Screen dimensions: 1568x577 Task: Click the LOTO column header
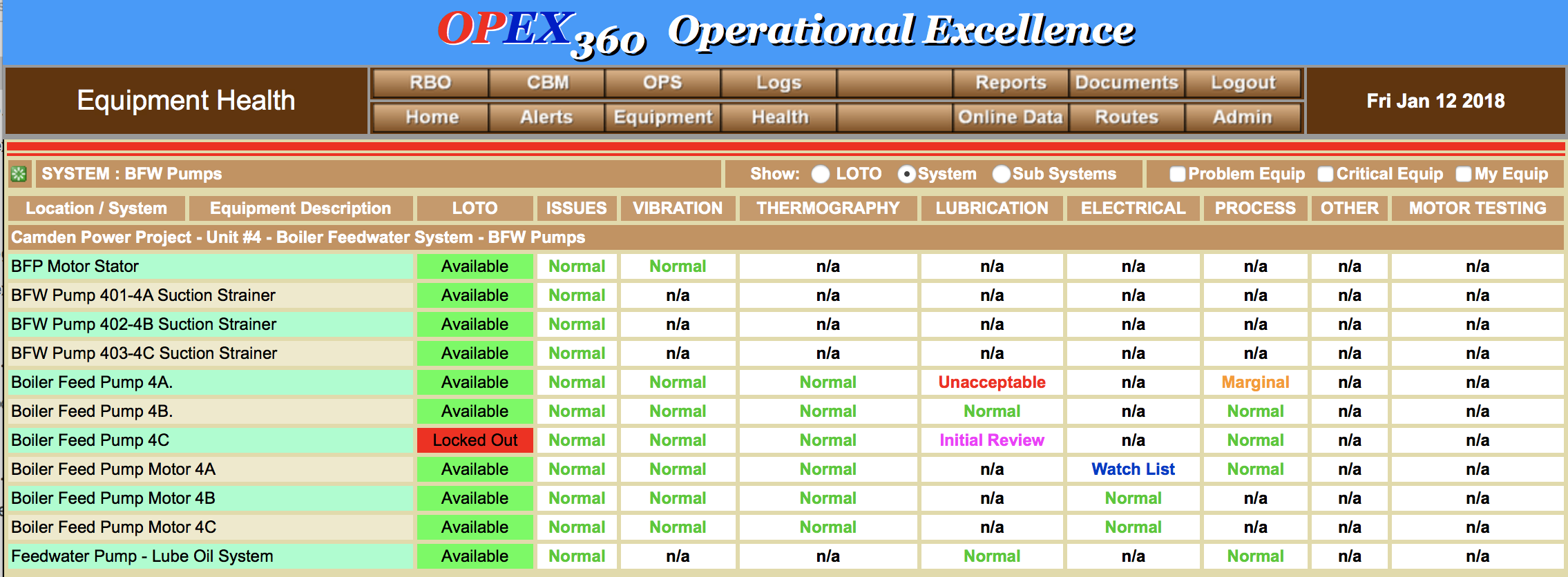pyautogui.click(x=475, y=208)
